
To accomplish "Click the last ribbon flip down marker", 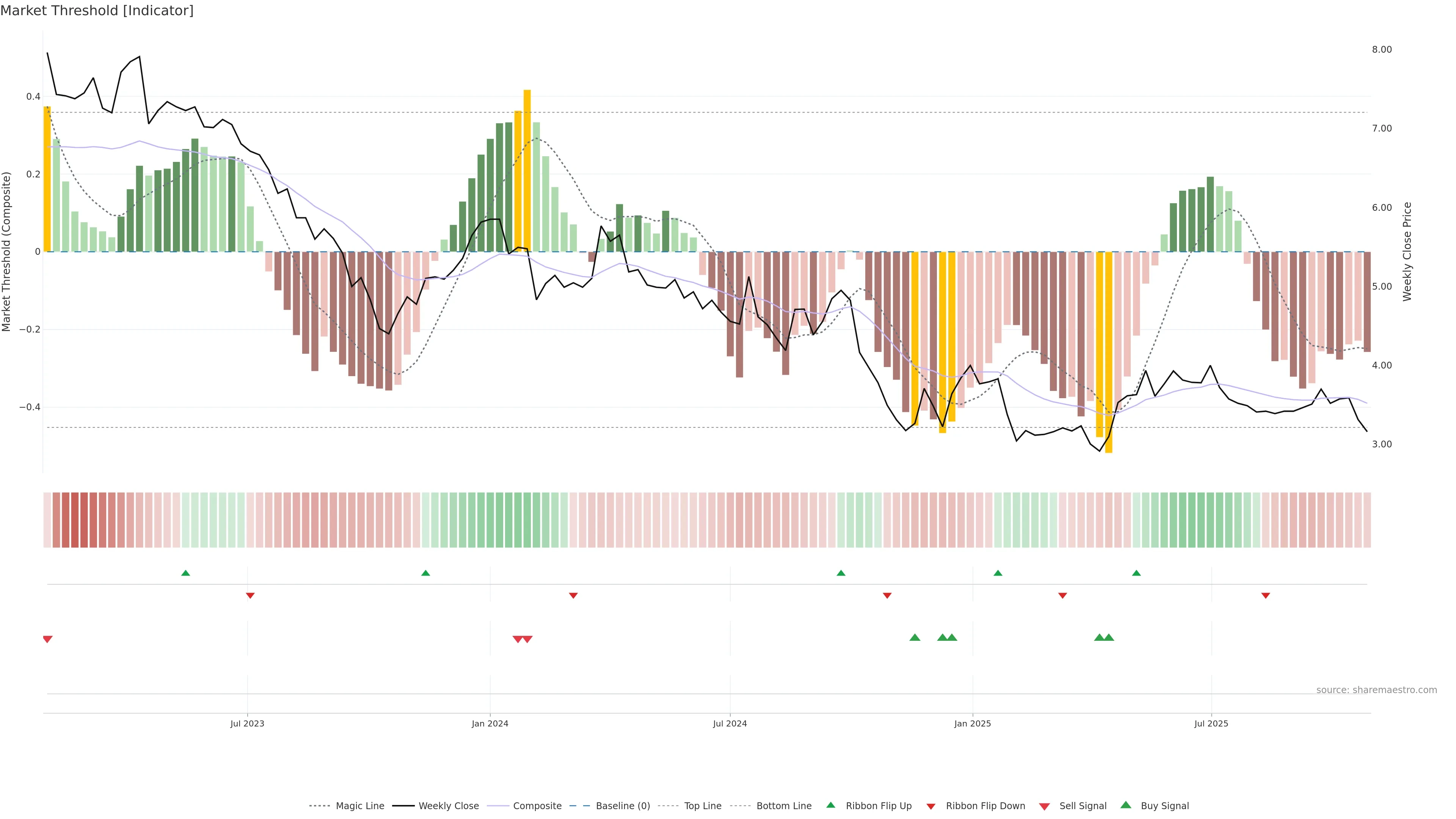I will tap(1266, 596).
